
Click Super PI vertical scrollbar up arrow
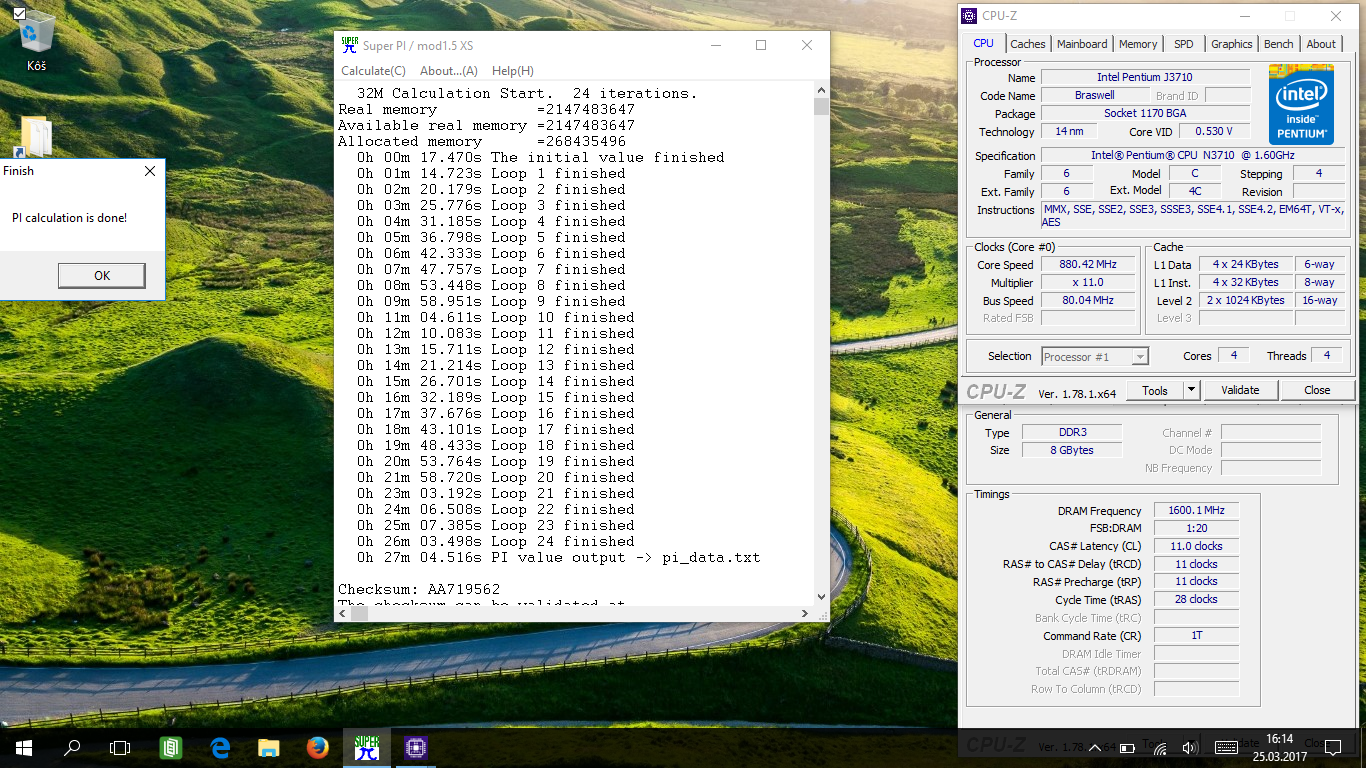click(821, 90)
